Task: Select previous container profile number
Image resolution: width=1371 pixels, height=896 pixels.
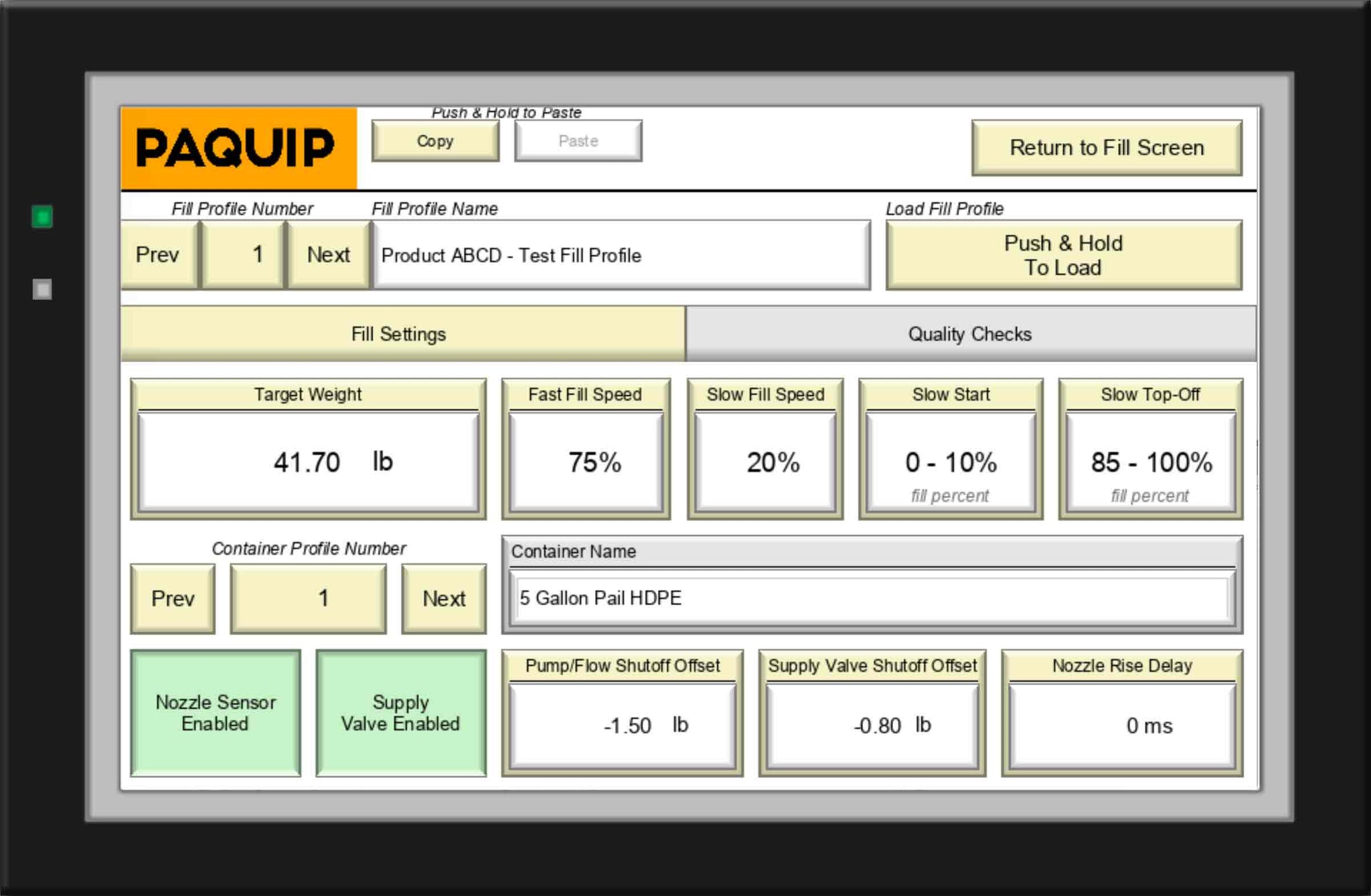Action: point(173,598)
